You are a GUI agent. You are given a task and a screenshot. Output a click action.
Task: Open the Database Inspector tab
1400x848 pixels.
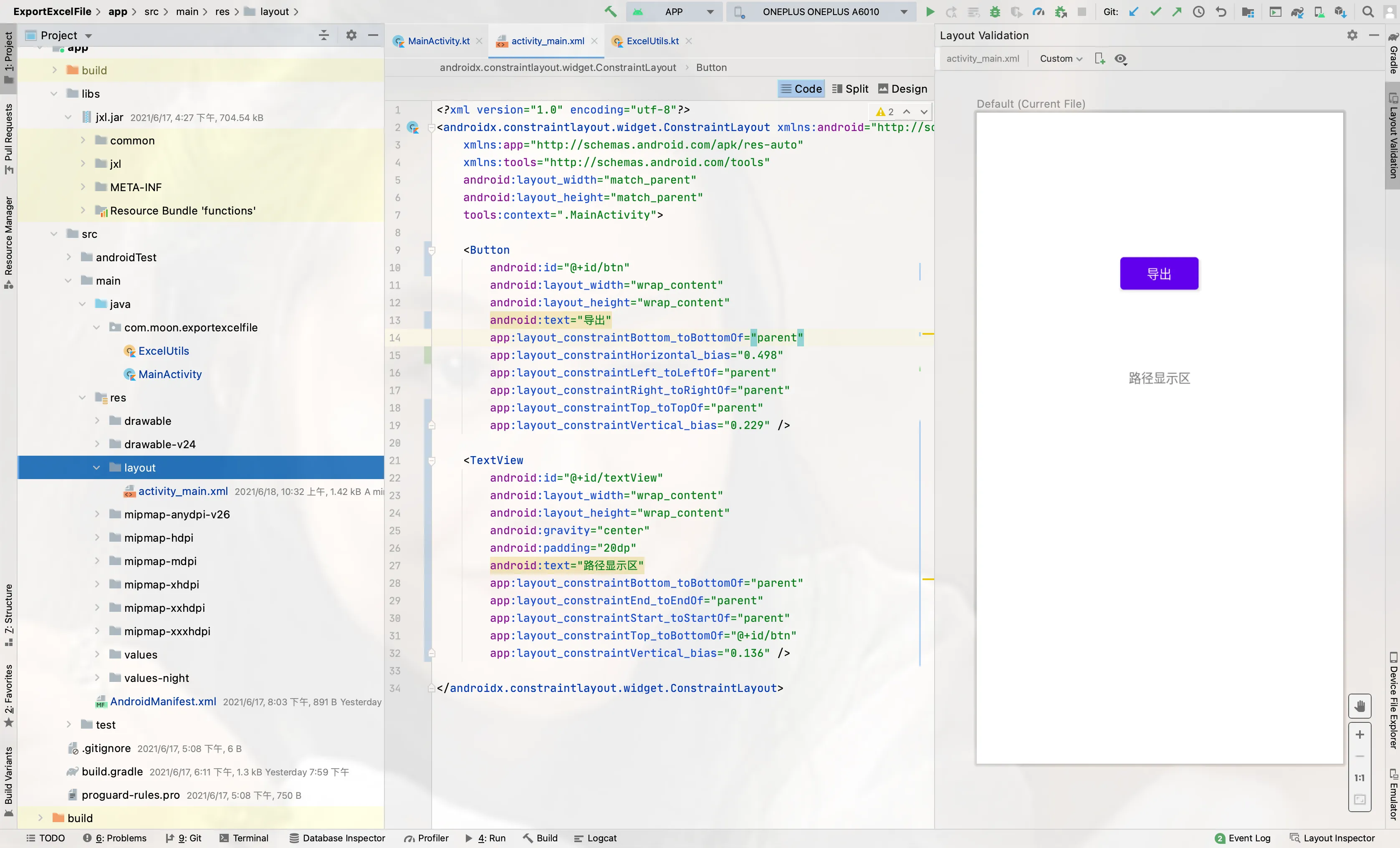[337, 838]
